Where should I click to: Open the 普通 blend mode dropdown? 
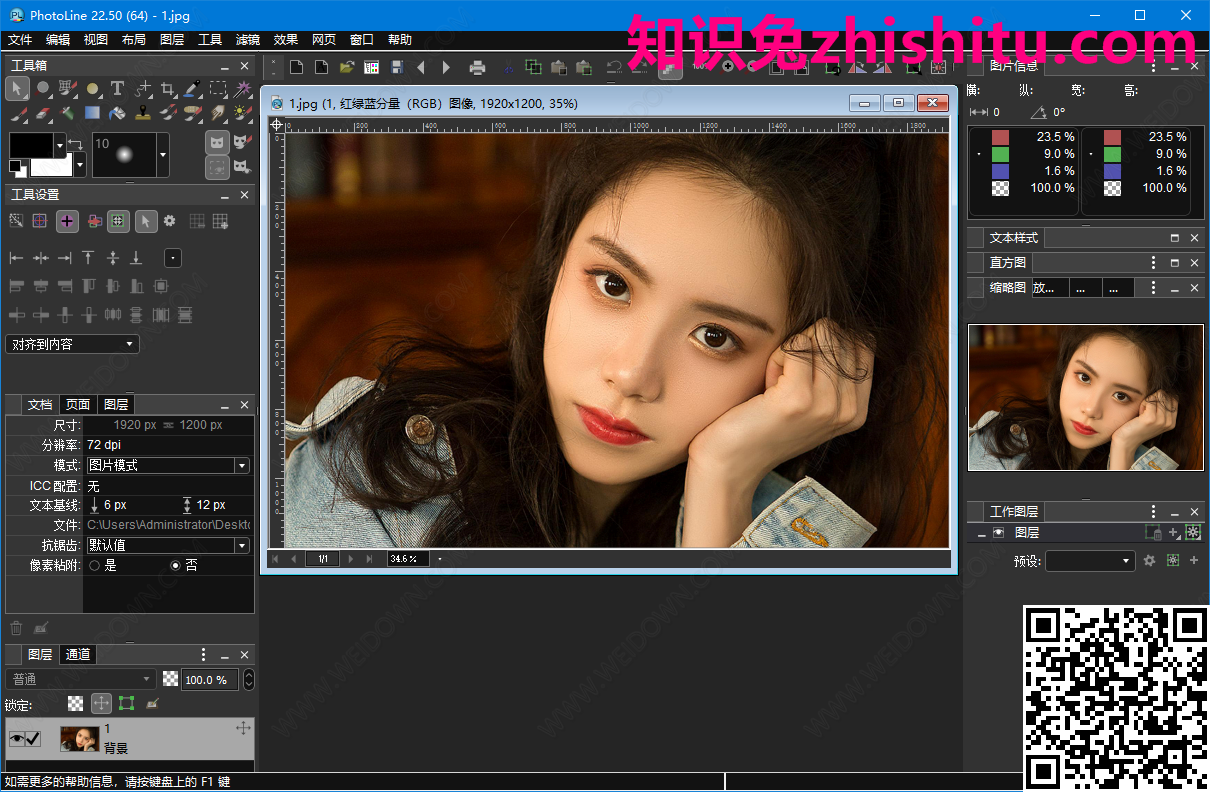[x=80, y=679]
